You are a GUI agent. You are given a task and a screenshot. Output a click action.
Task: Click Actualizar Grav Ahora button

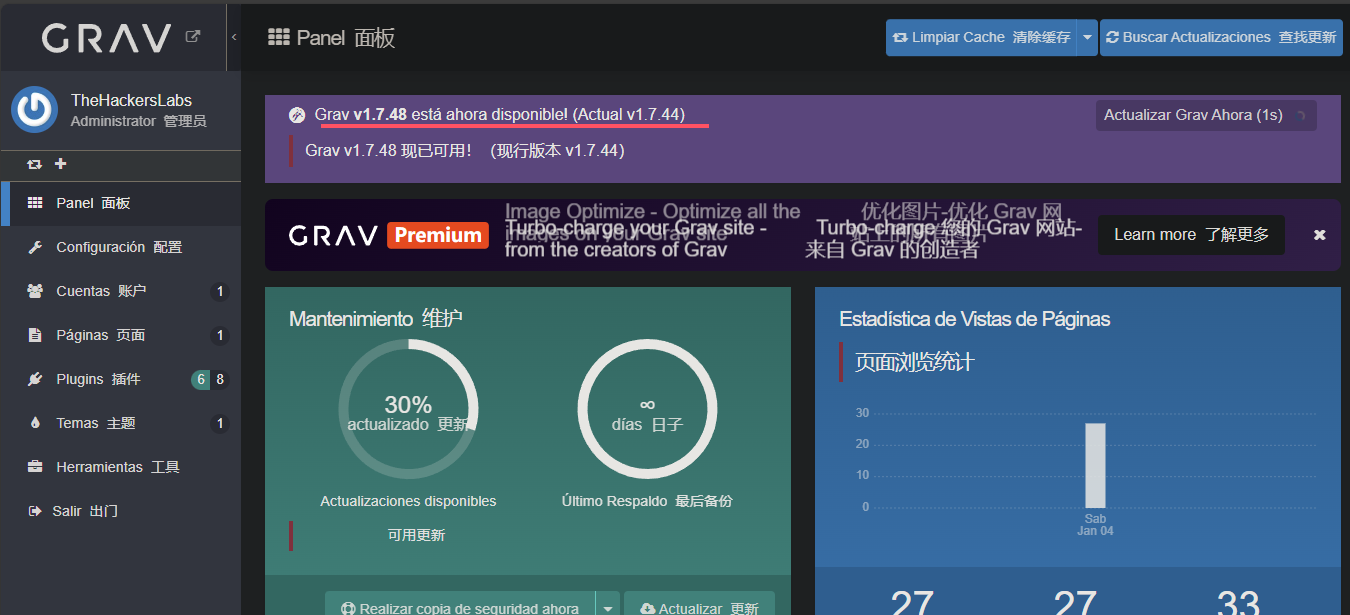[x=1205, y=115]
